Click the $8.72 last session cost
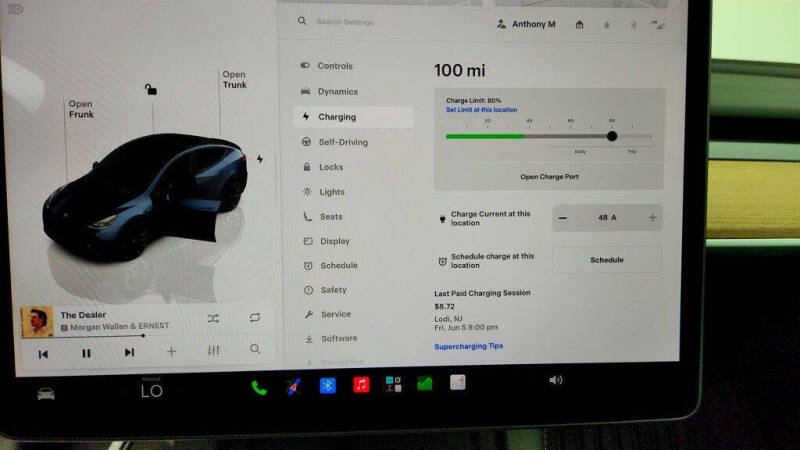Image resolution: width=800 pixels, height=450 pixels. 444,307
